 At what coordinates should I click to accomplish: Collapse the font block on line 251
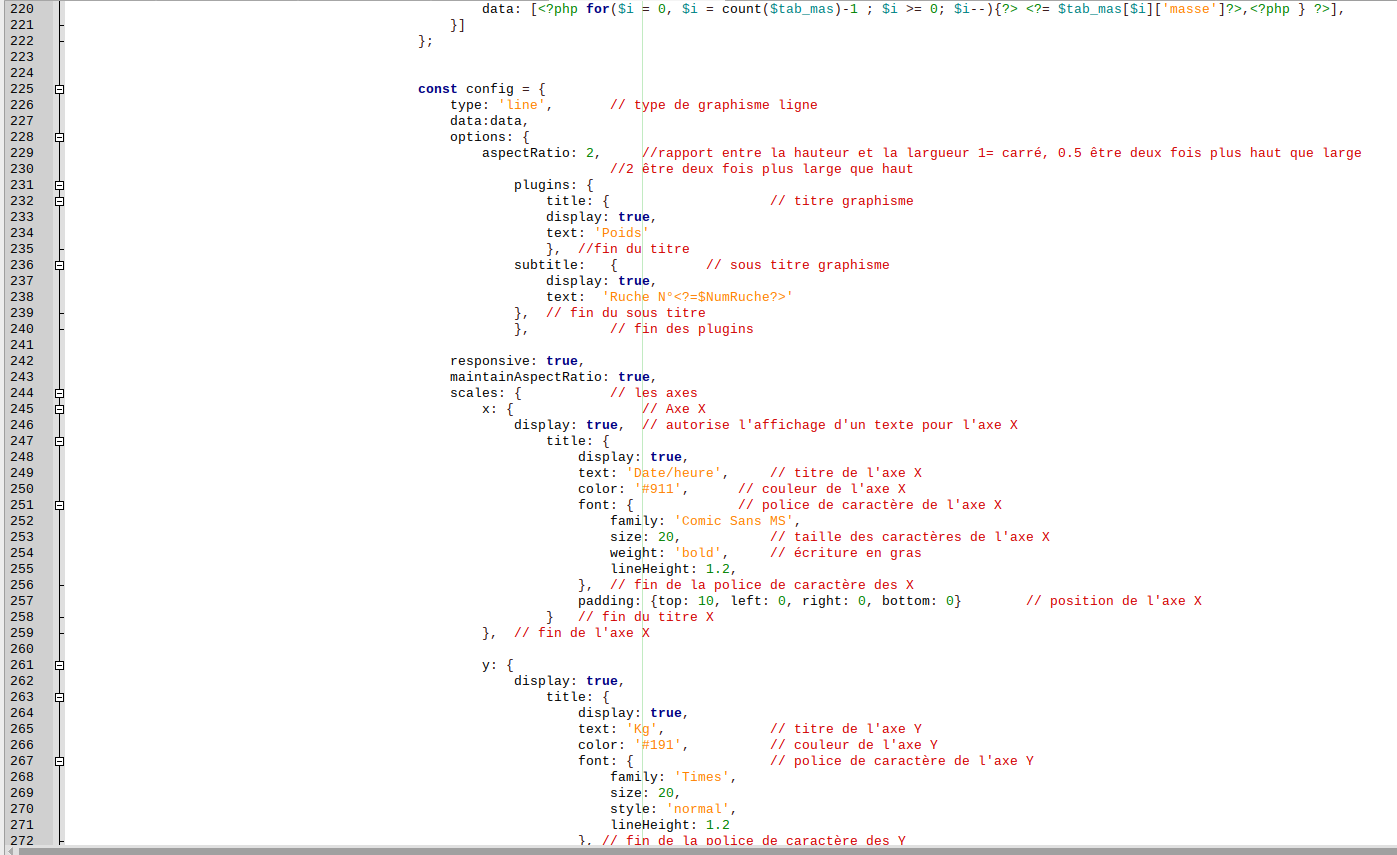pos(59,505)
